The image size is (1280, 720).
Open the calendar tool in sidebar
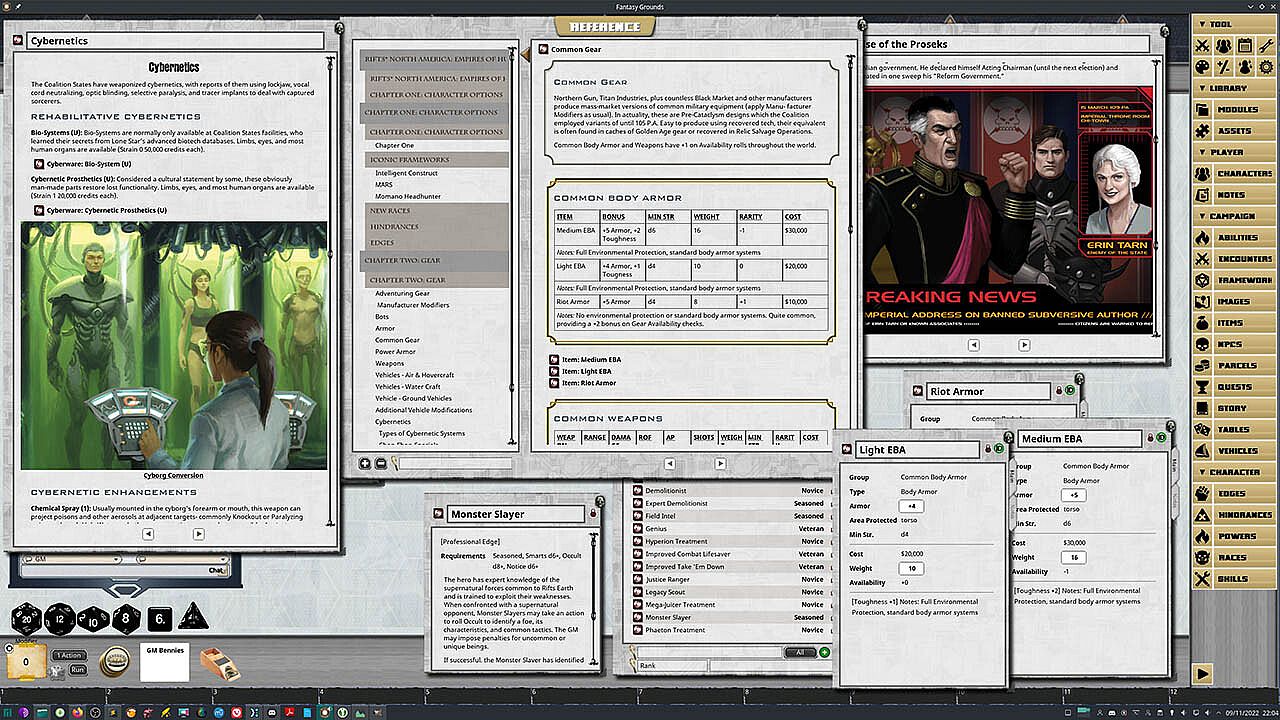(1244, 45)
